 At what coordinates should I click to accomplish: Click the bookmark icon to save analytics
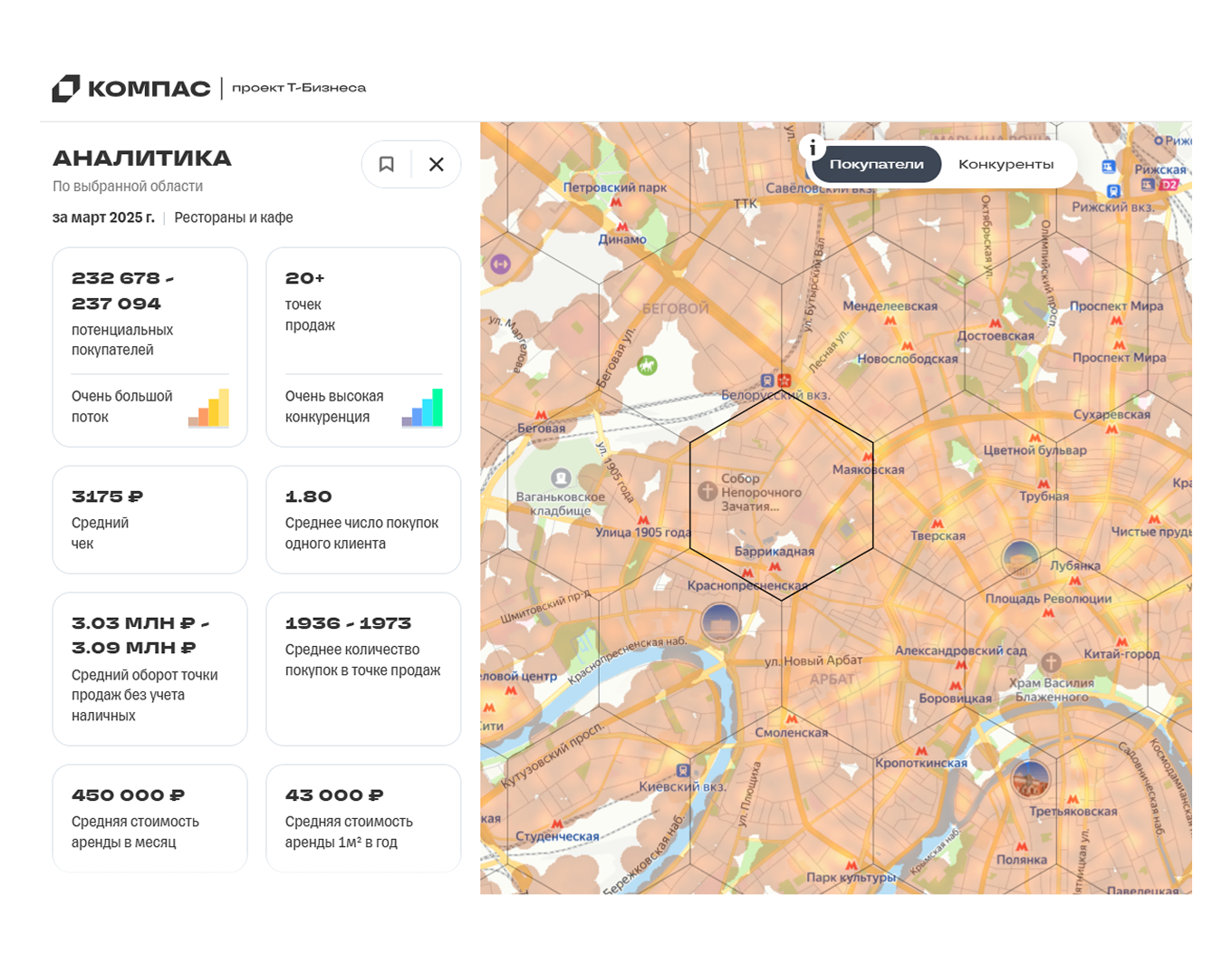(387, 164)
